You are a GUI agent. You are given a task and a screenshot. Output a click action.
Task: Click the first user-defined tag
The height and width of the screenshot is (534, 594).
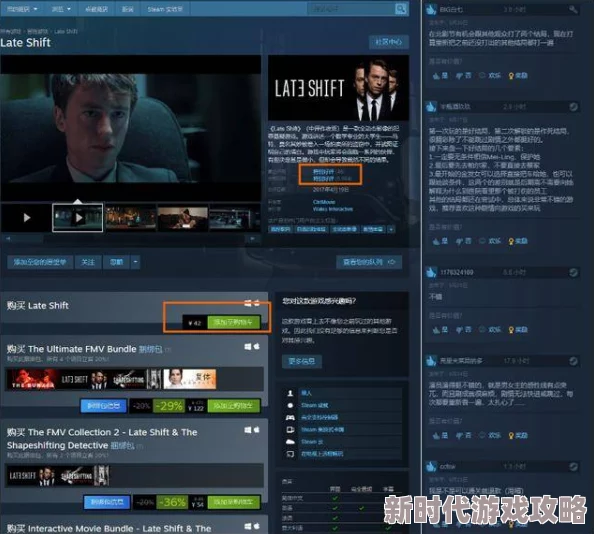coord(280,229)
